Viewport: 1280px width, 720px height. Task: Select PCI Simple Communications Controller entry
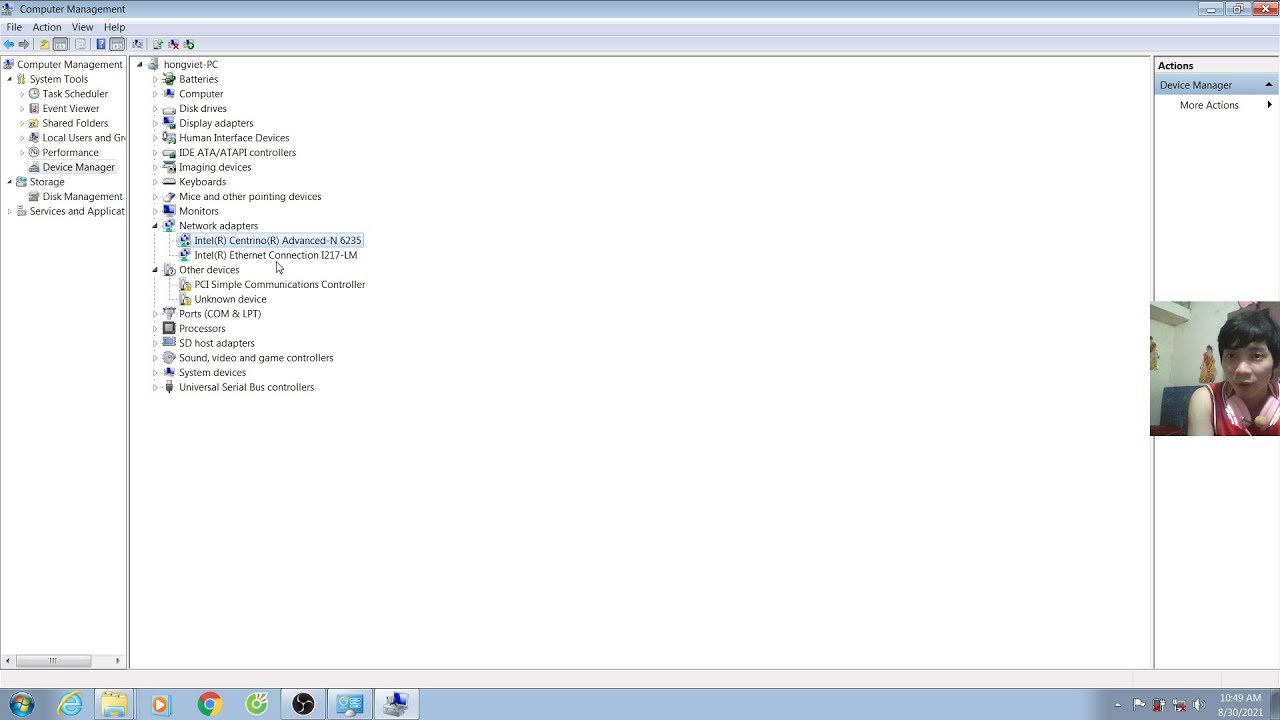280,285
